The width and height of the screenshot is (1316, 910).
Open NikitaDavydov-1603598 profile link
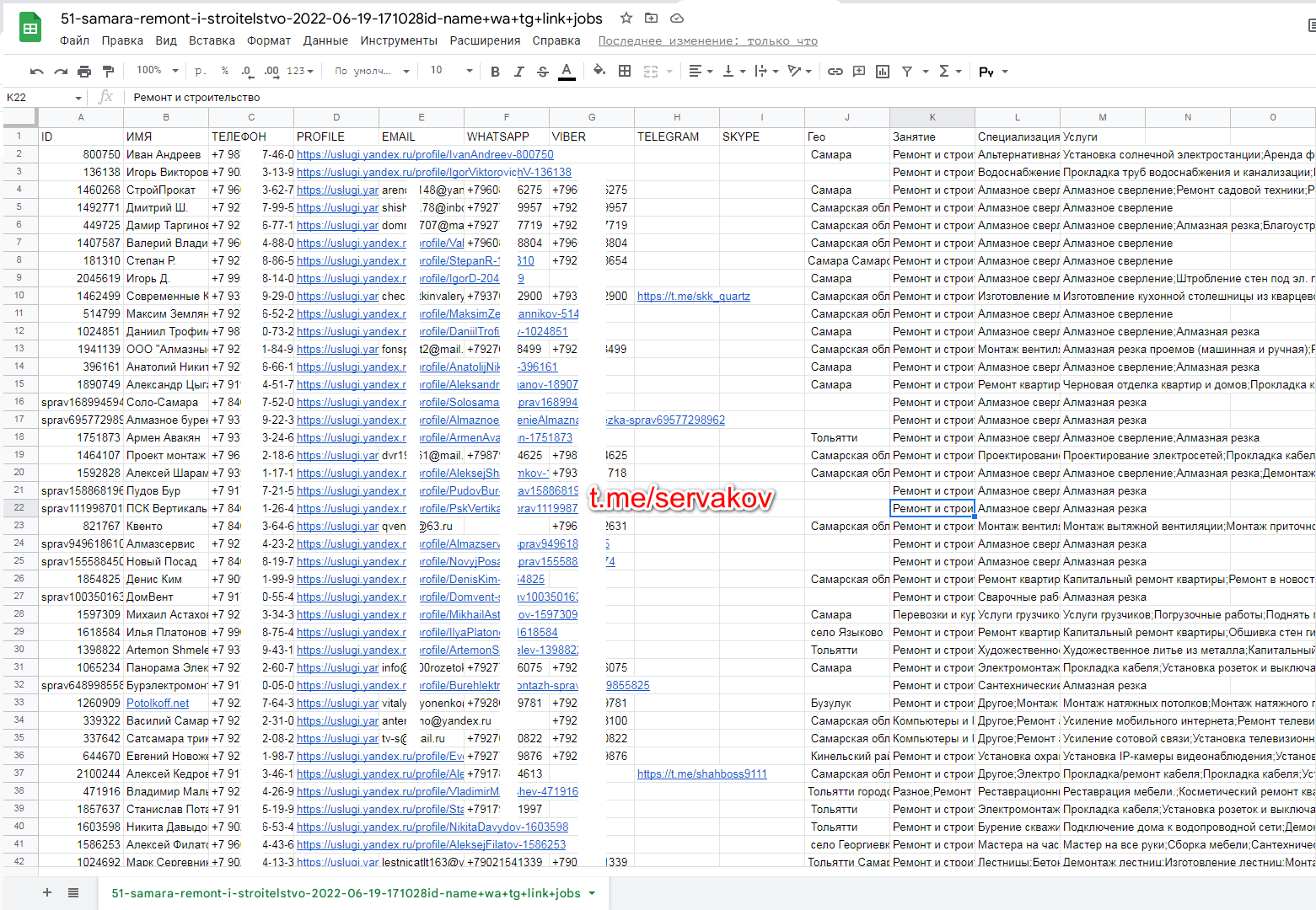click(432, 827)
